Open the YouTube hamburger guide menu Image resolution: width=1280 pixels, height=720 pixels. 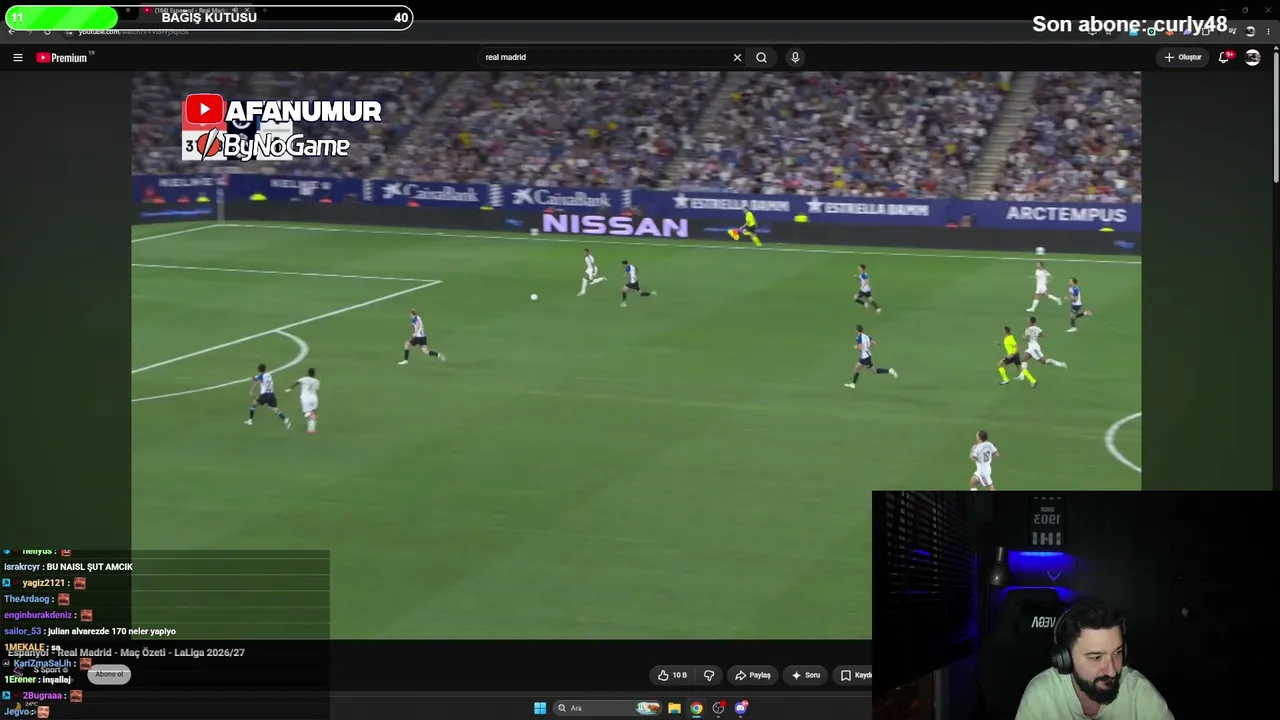18,57
